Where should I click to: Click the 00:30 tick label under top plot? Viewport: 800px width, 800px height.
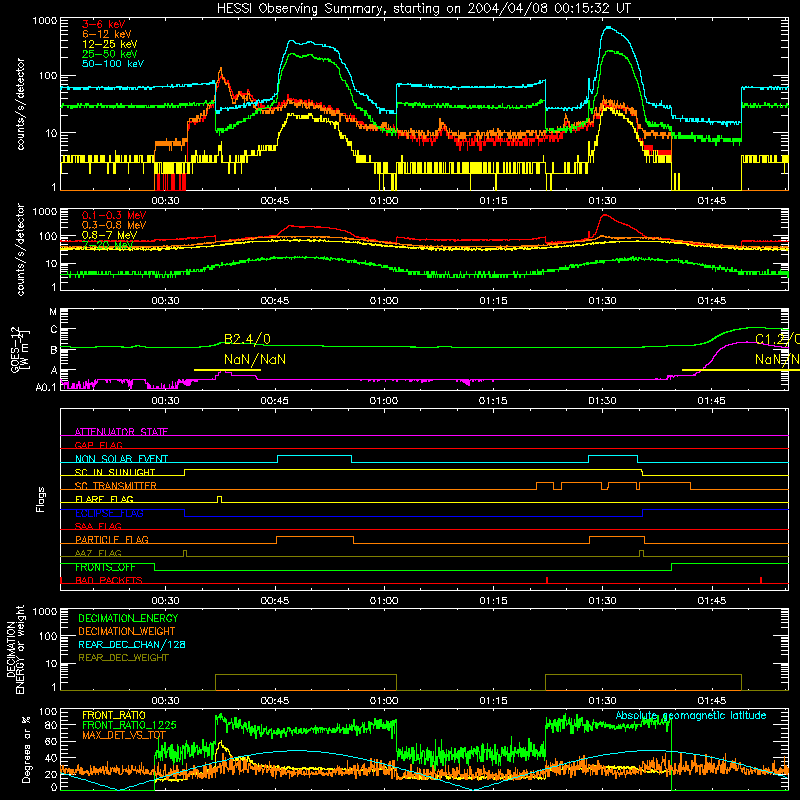[165, 201]
